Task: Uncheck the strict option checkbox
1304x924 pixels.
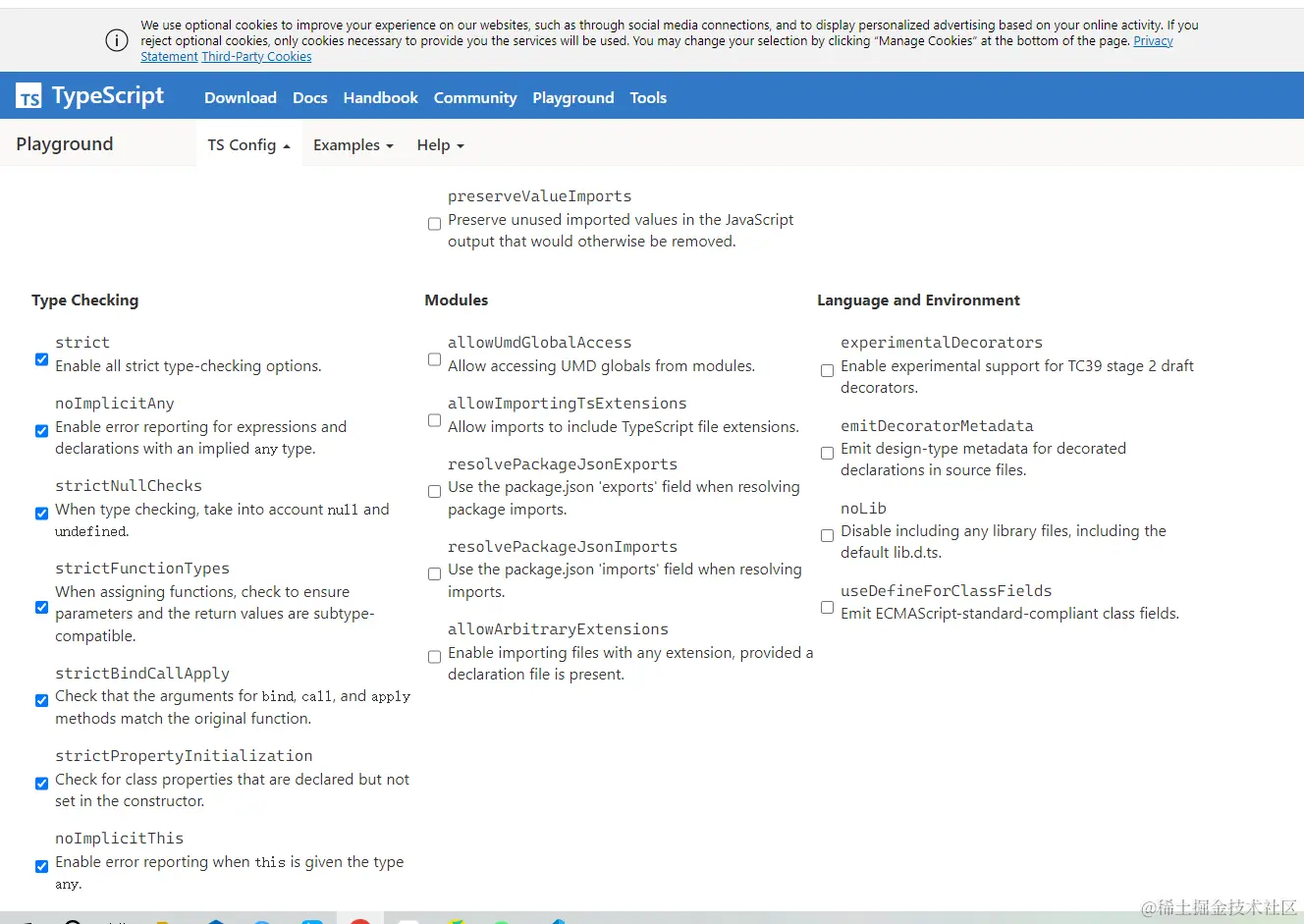Action: [41, 359]
